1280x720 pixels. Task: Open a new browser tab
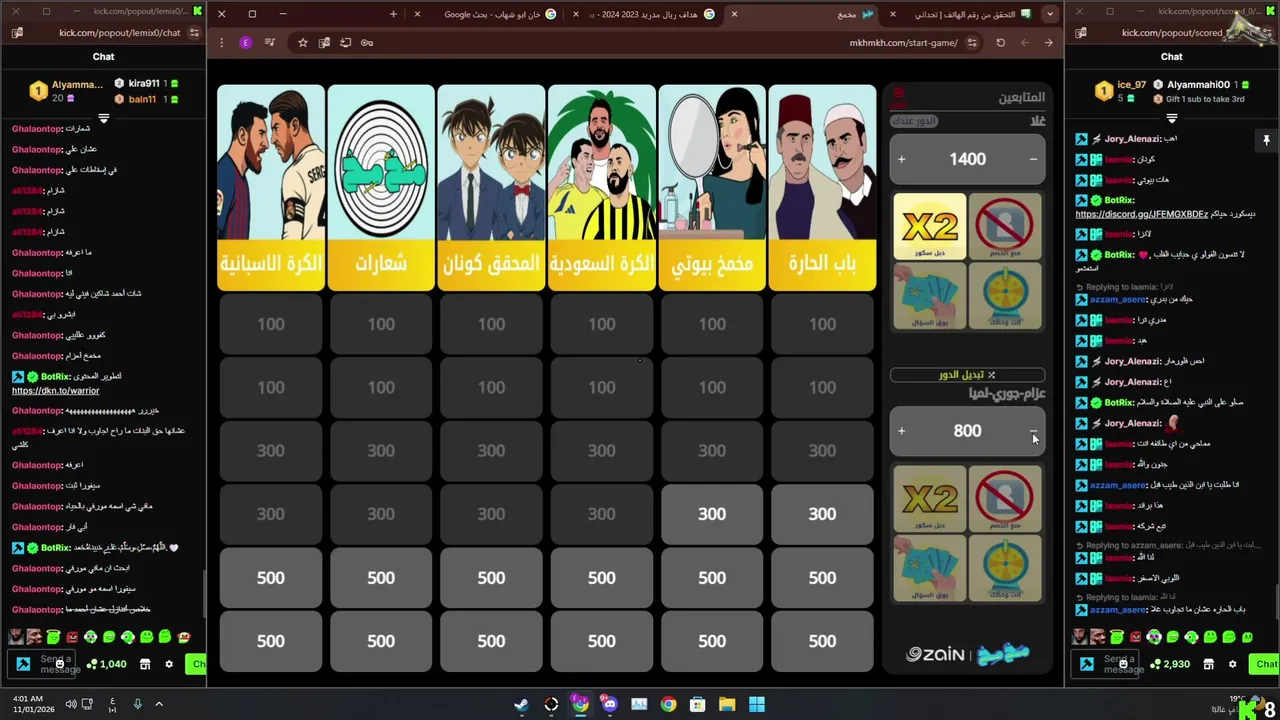point(393,14)
